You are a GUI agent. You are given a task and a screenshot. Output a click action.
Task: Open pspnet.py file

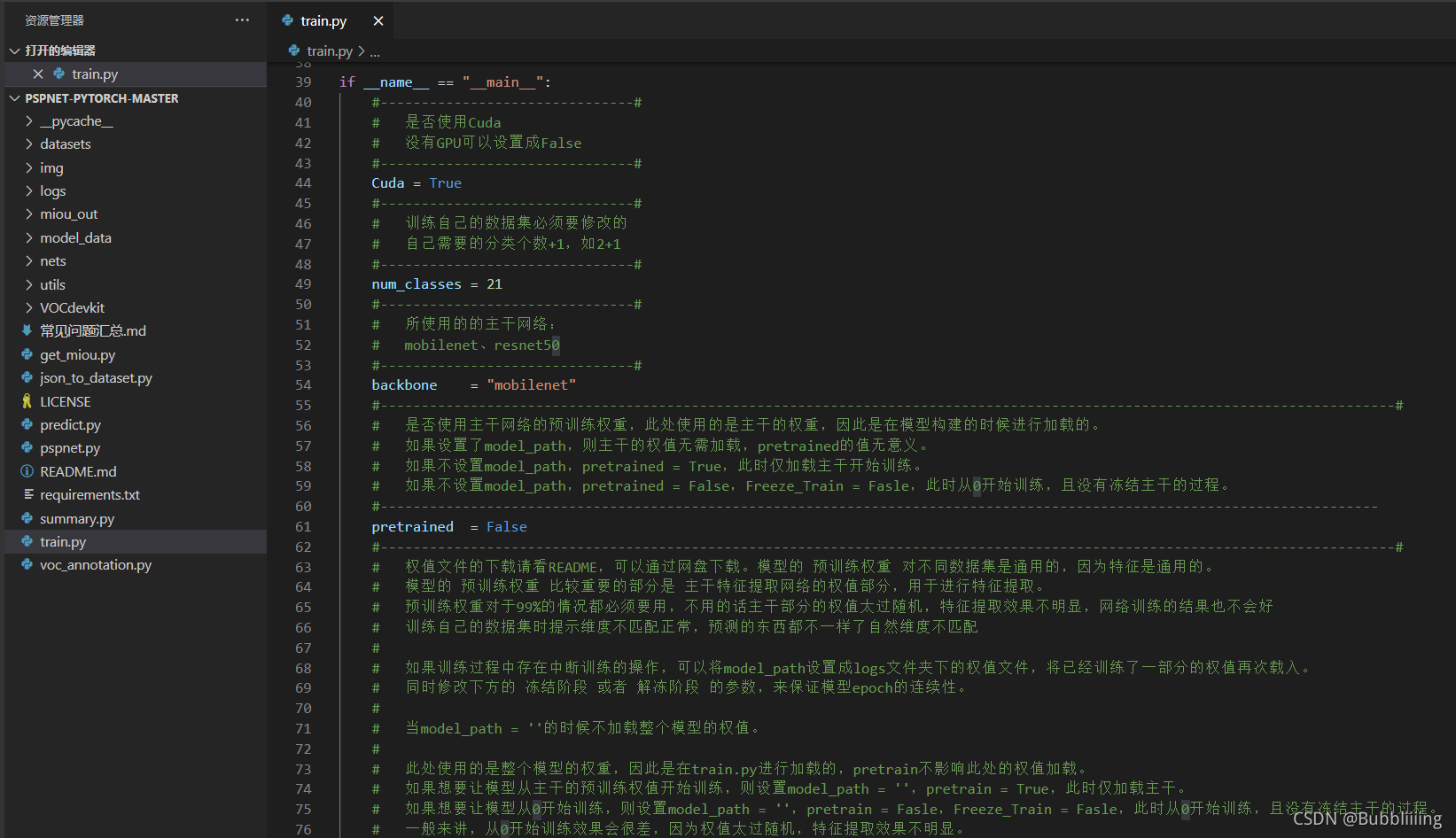70,448
